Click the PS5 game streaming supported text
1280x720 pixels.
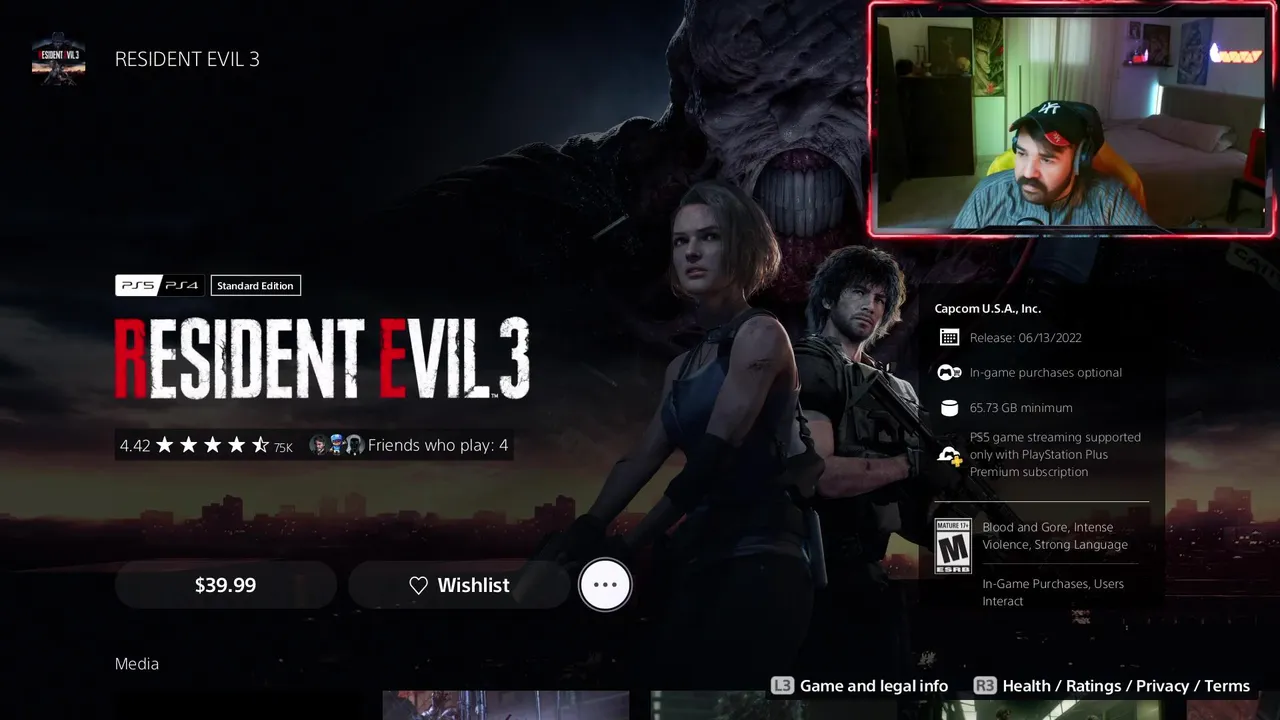tap(1055, 454)
